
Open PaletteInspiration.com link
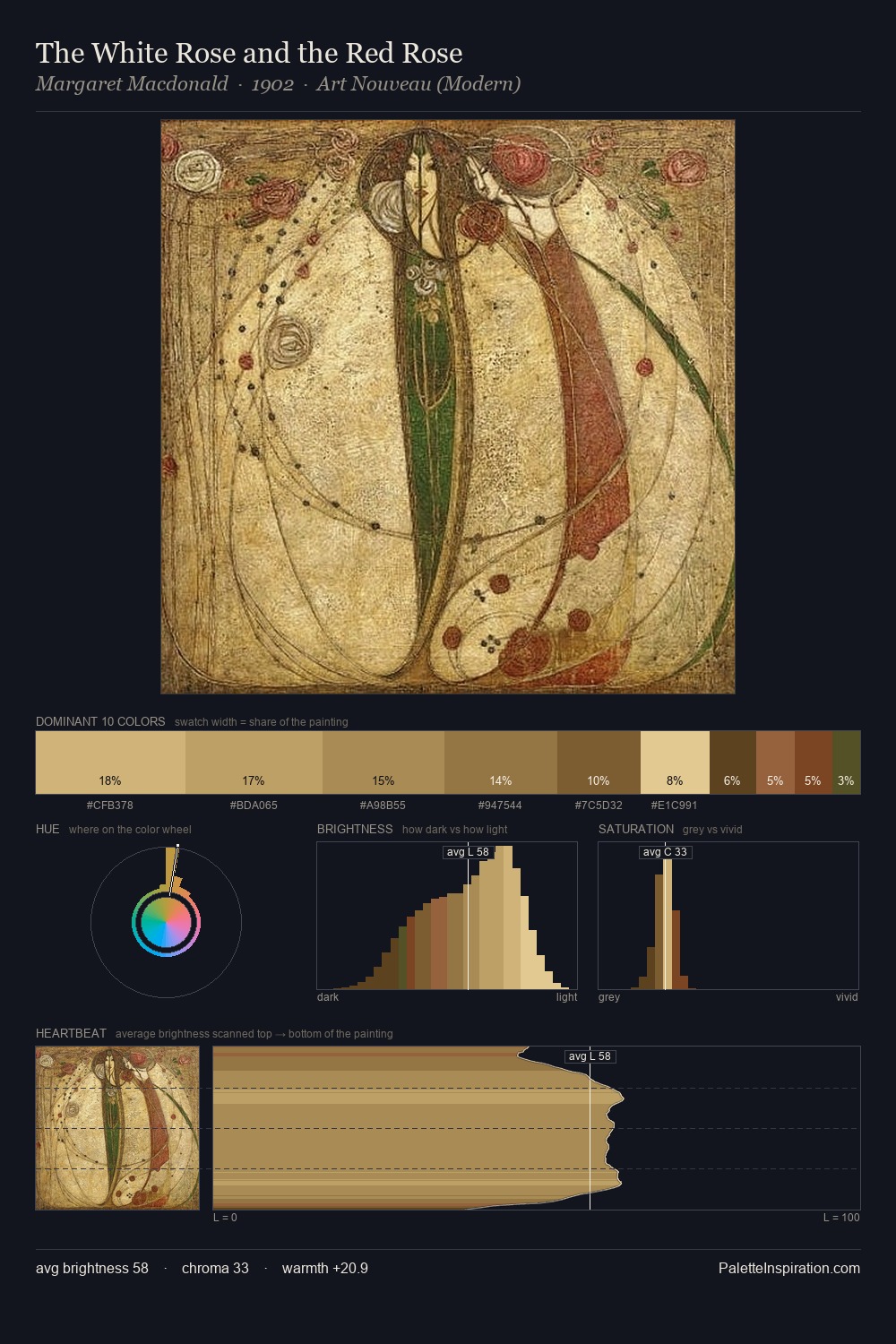789,1268
